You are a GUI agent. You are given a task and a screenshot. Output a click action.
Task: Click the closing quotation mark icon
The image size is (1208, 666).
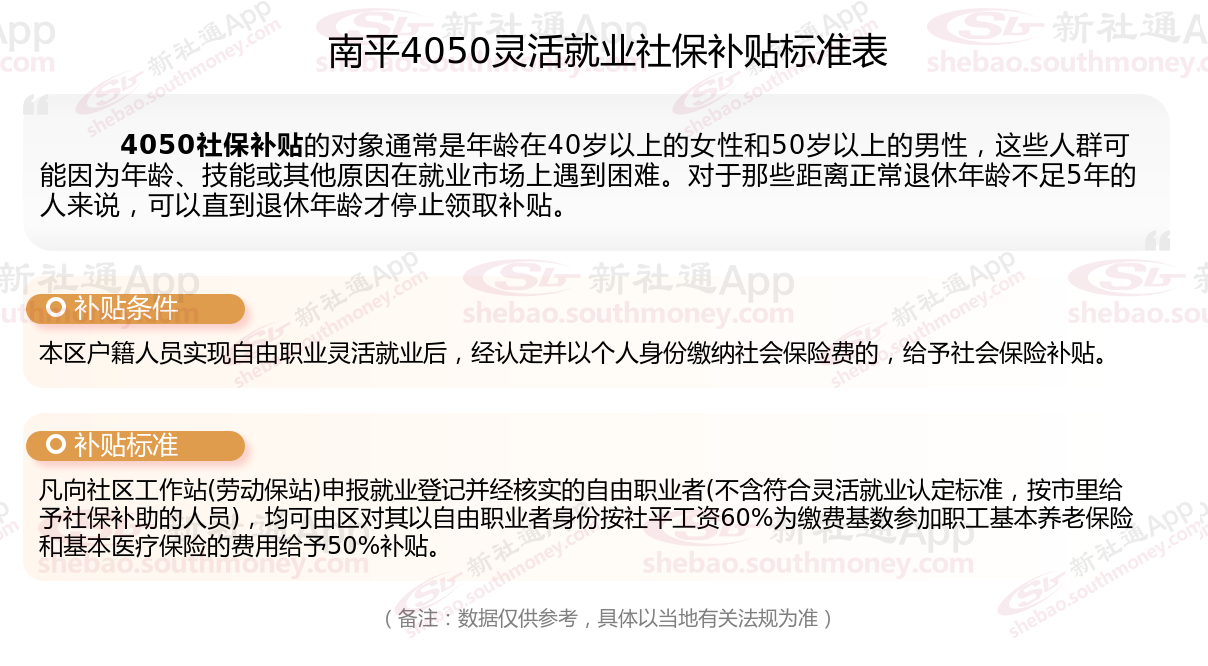click(x=1157, y=240)
